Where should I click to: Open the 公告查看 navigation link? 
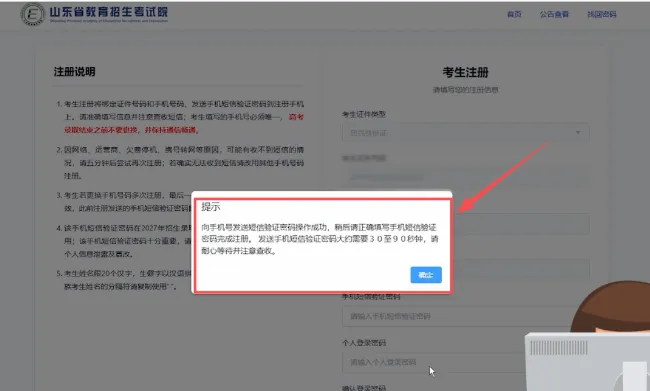[x=554, y=14]
